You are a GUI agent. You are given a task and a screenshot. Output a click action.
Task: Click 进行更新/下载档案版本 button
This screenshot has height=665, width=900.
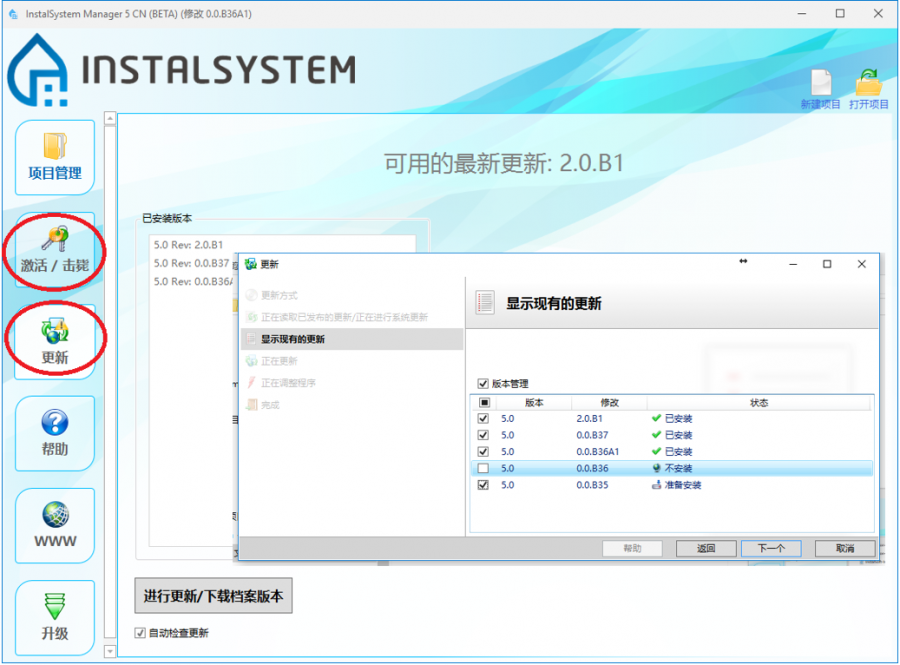coord(213,597)
